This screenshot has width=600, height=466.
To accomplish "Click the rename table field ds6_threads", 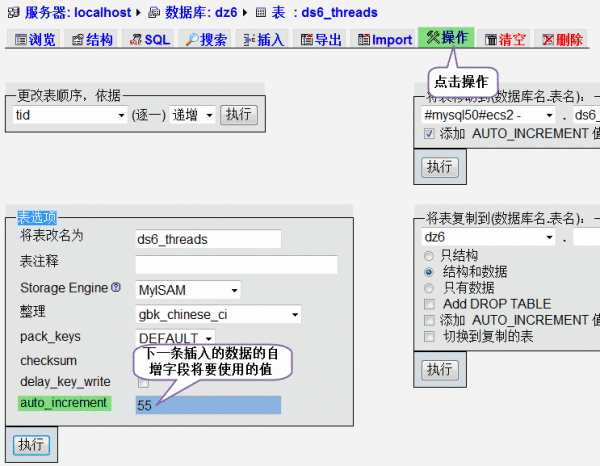I will (x=208, y=239).
